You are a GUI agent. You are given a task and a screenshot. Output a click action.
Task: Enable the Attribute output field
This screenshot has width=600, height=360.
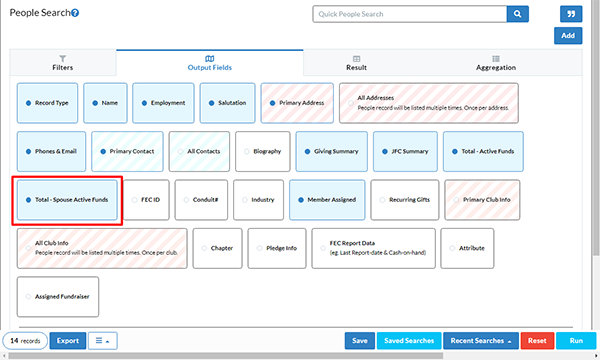(x=467, y=248)
